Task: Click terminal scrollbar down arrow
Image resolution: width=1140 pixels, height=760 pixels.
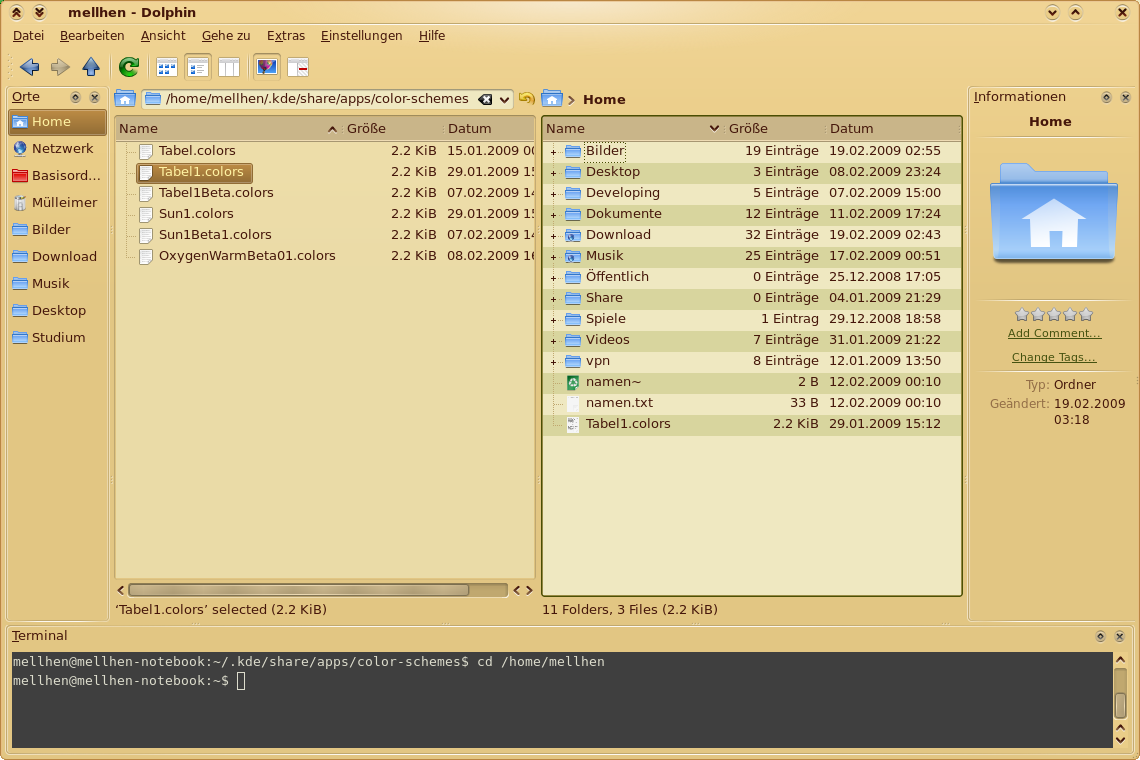Action: (1120, 740)
